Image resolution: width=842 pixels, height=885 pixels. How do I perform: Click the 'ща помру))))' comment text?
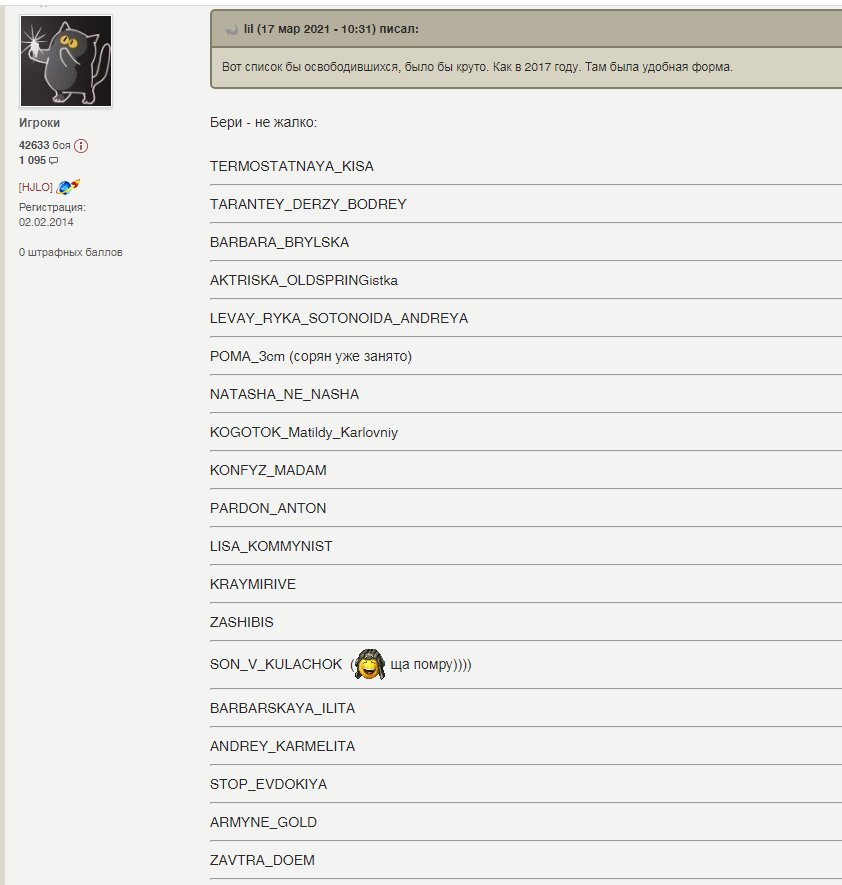coord(431,664)
